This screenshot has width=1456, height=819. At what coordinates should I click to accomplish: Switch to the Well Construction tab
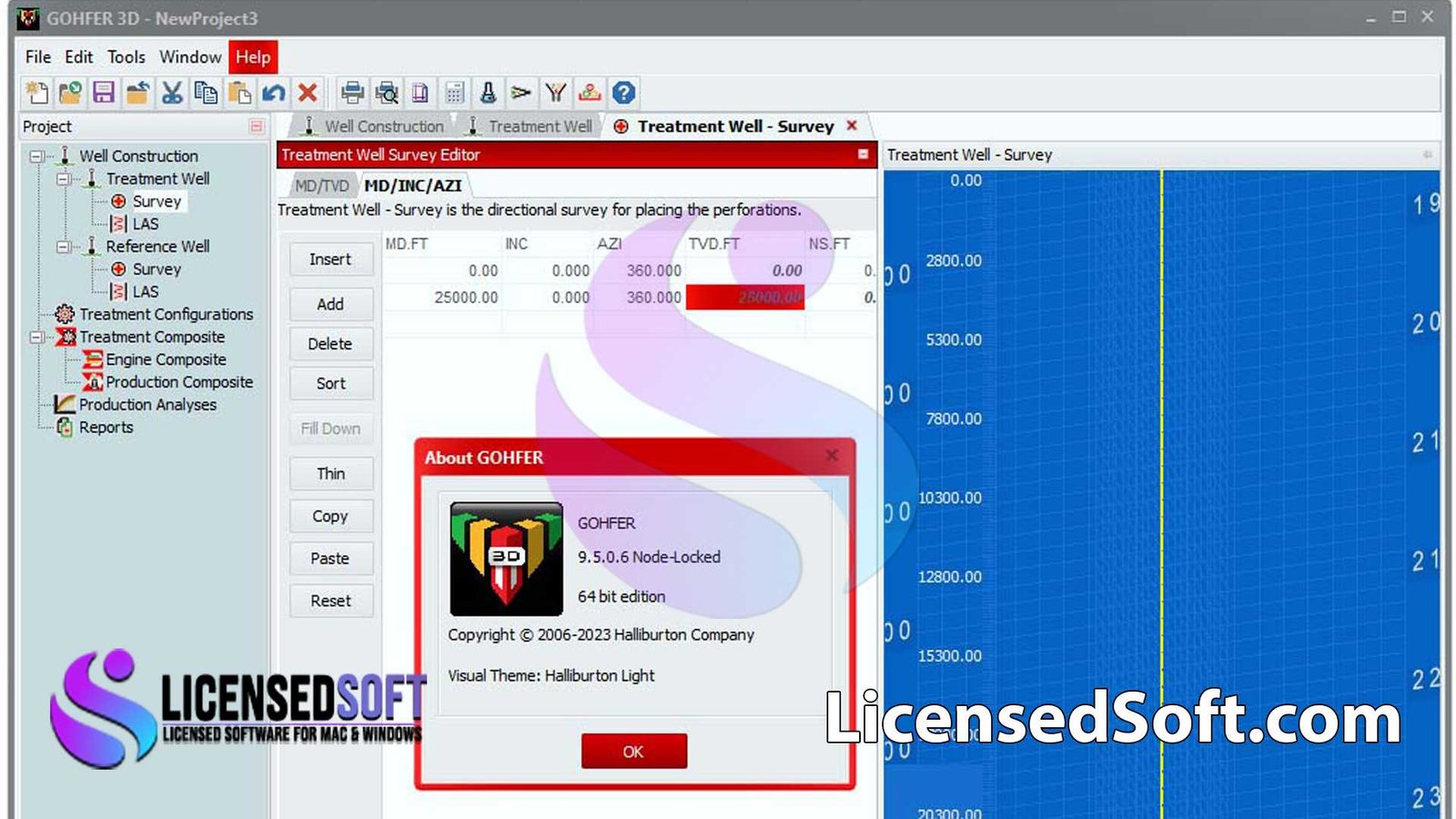coord(373,126)
